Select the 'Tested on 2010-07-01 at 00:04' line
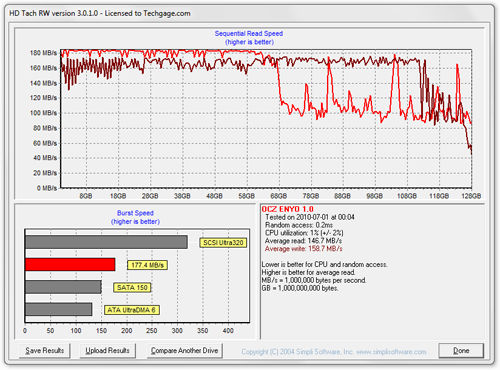The height and width of the screenshot is (370, 500). click(x=310, y=217)
